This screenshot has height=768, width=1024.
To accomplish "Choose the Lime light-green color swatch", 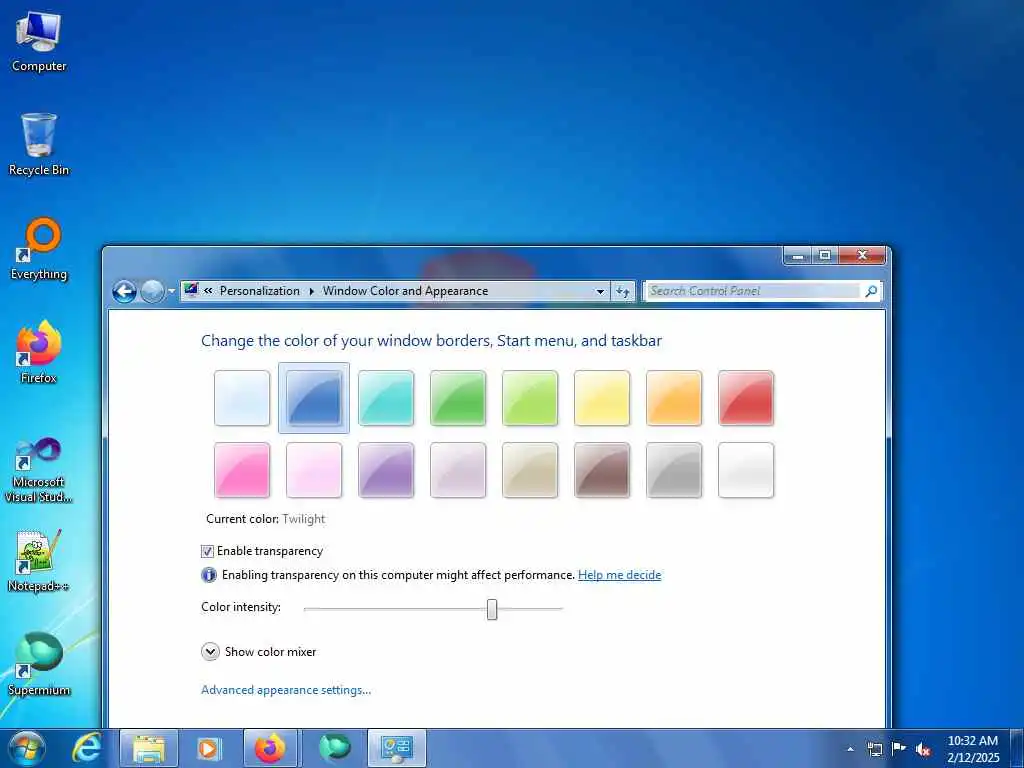I will (x=530, y=398).
